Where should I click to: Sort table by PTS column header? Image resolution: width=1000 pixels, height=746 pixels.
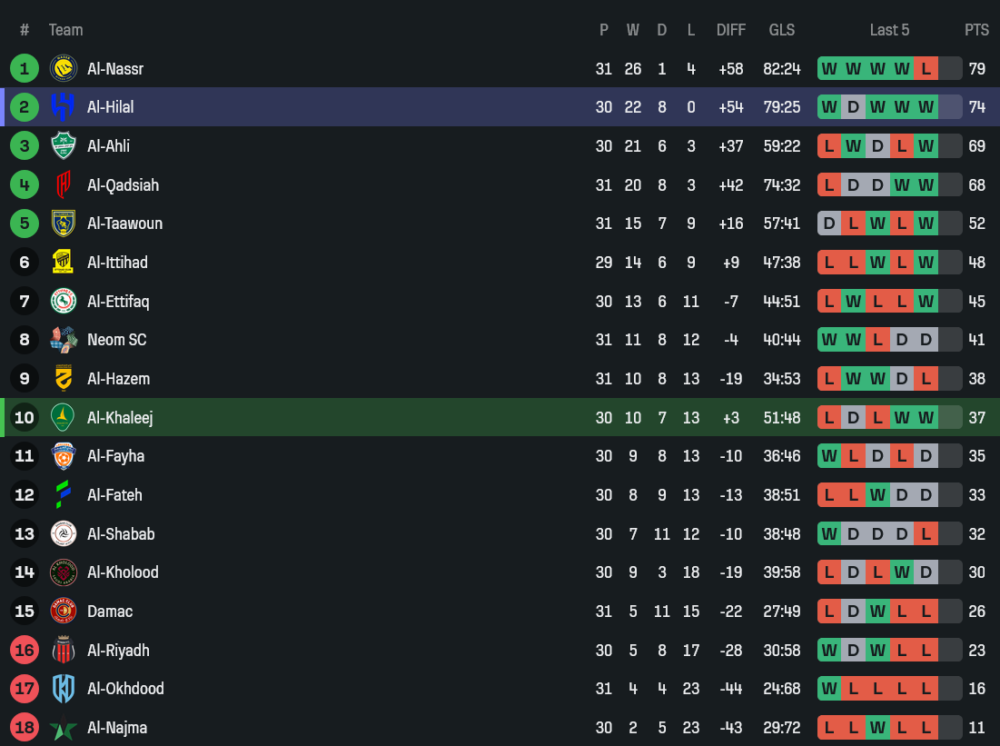[x=976, y=30]
